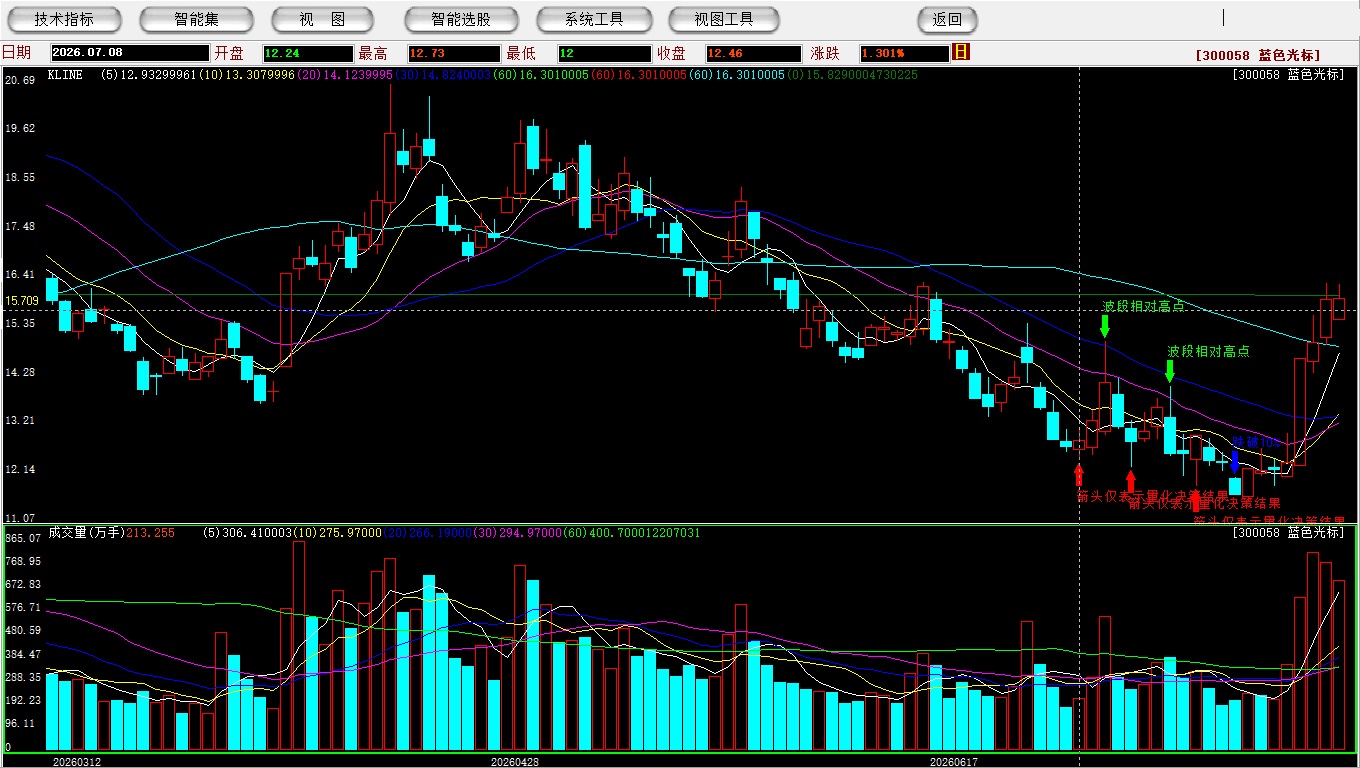1360x768 pixels.
Task: Click the blue 跌破10% annotation text
Action: click(1256, 442)
